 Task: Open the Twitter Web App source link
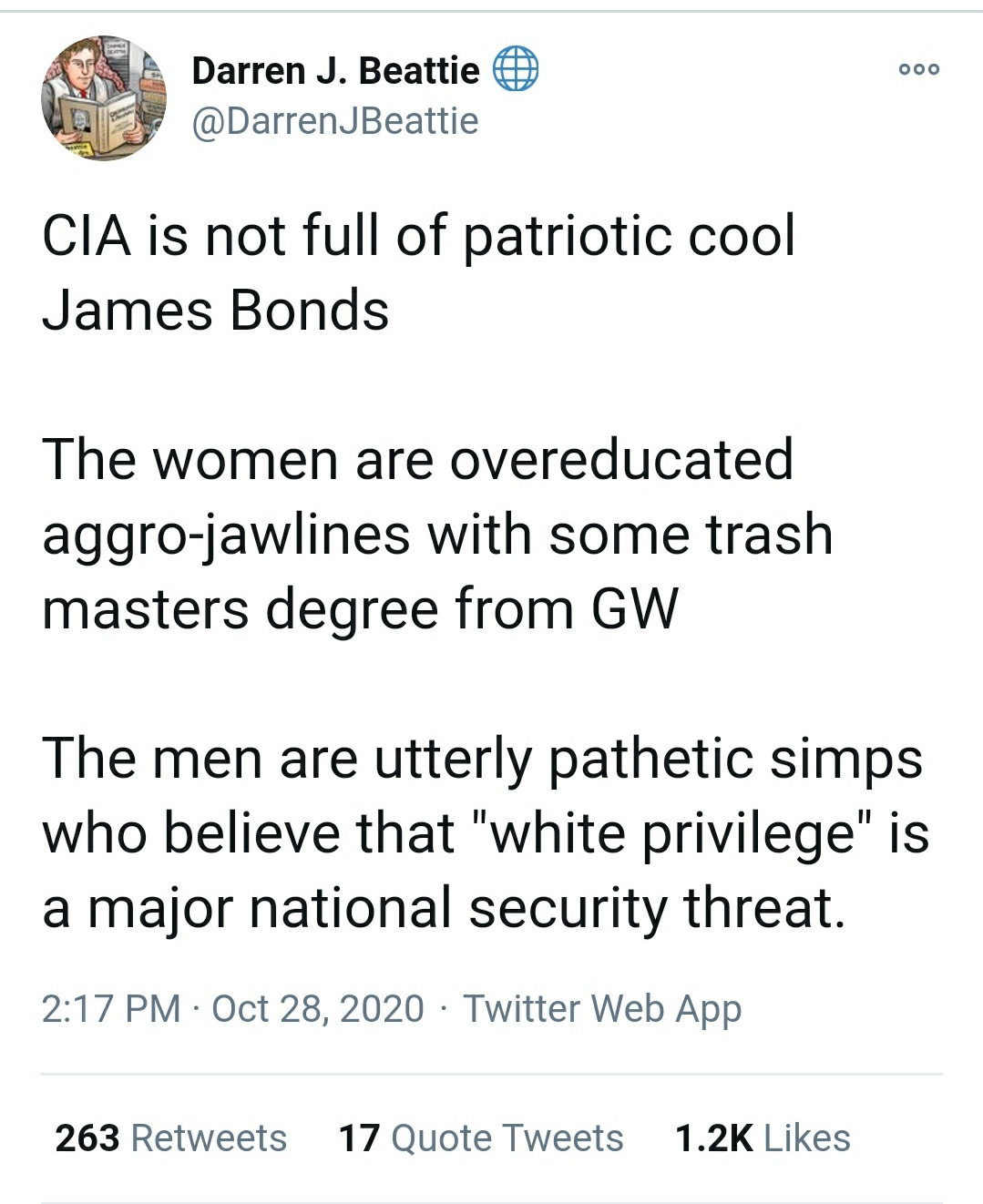(x=602, y=1008)
